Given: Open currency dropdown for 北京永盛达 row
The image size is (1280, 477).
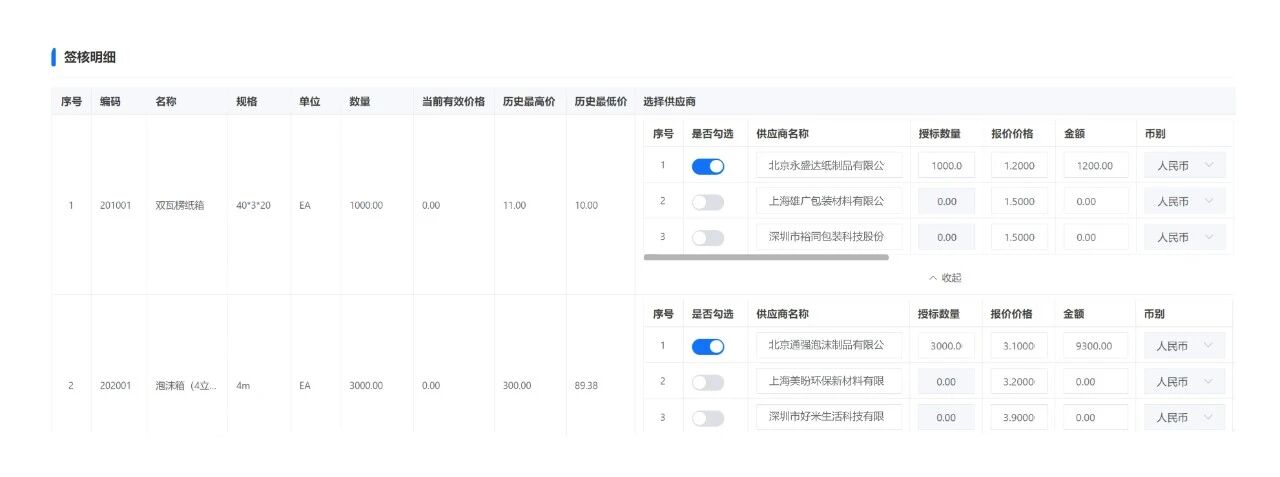Looking at the screenshot, I should tap(1184, 166).
